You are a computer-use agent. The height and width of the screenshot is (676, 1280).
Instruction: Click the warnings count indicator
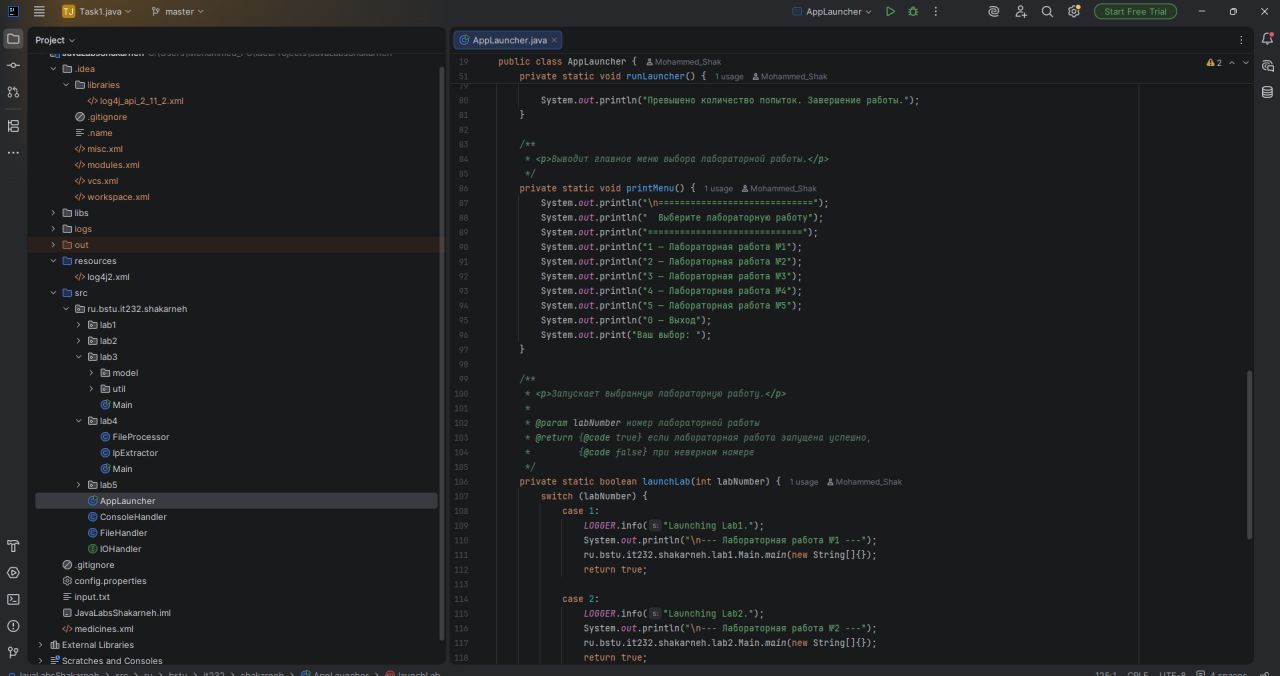click(1214, 62)
